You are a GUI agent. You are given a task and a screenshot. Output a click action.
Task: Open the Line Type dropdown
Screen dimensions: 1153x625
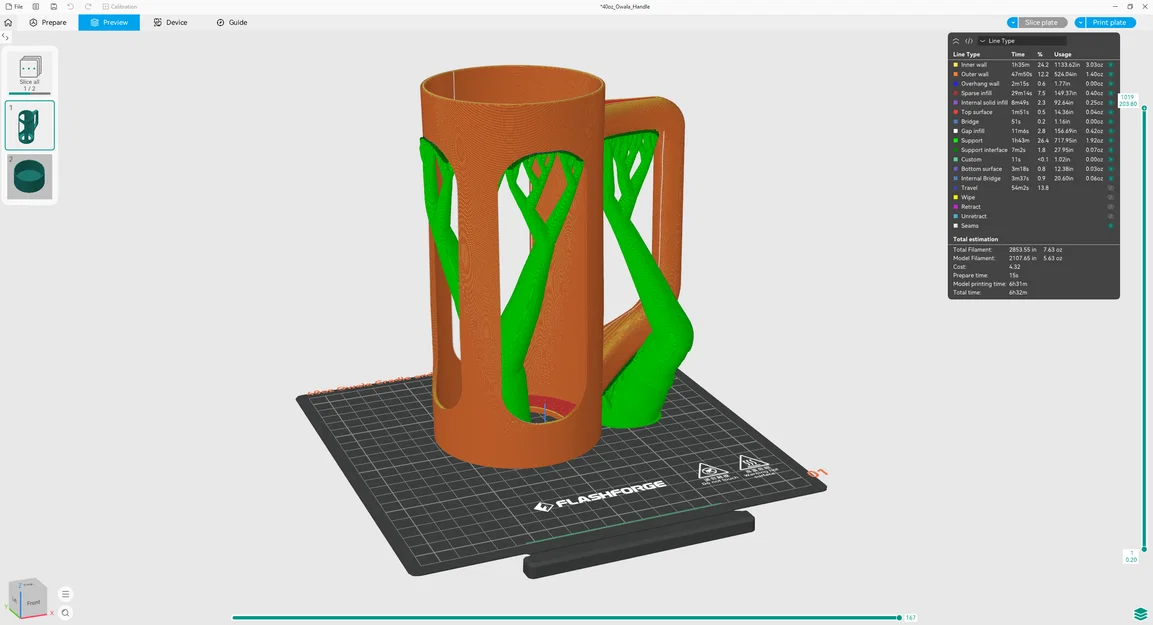coord(1022,41)
